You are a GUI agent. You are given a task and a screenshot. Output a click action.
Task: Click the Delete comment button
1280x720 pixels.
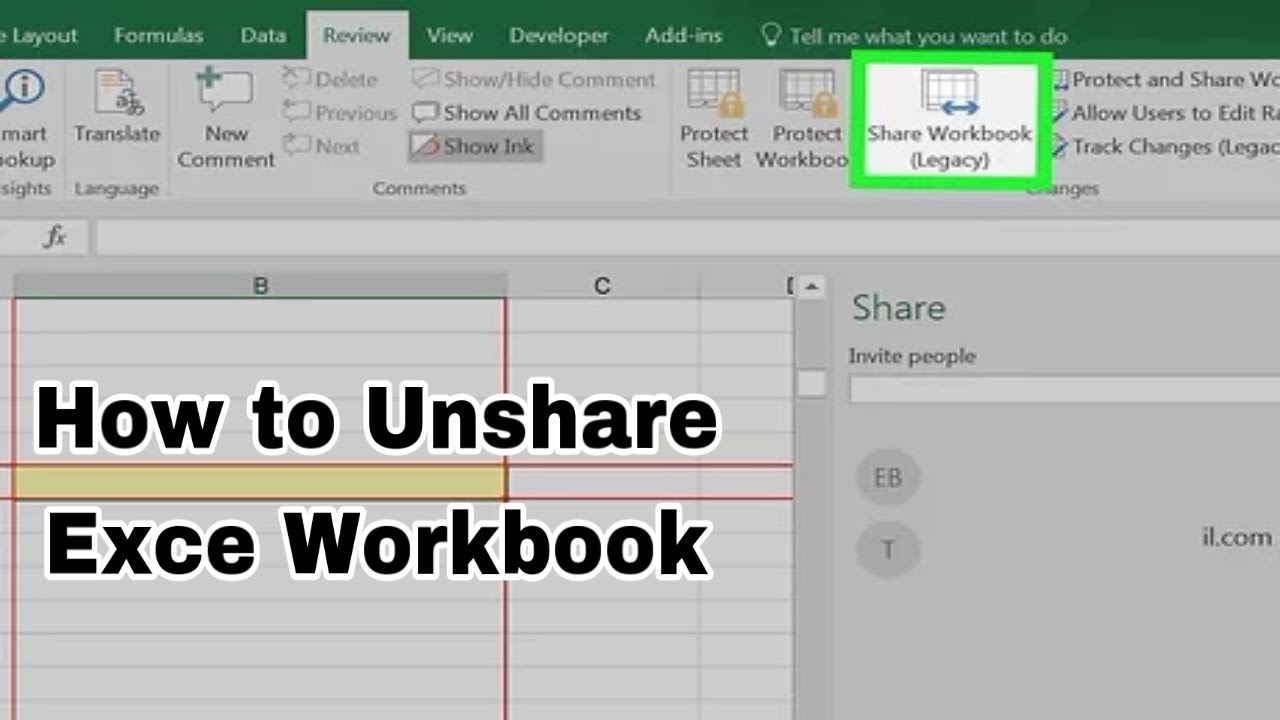(331, 80)
